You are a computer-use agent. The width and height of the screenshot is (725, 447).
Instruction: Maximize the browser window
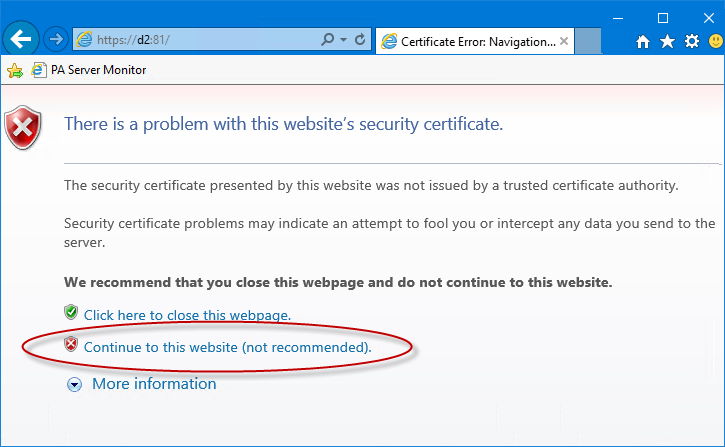663,17
